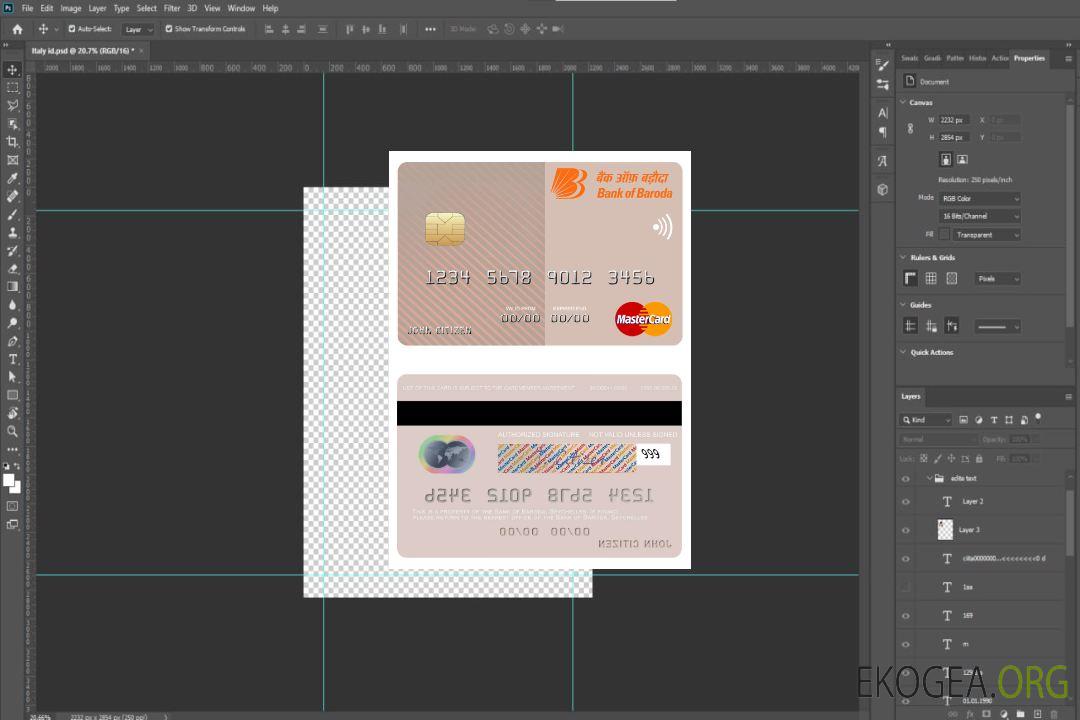Viewport: 1080px width, 720px height.
Task: Select the Brush tool
Action: coord(12,214)
